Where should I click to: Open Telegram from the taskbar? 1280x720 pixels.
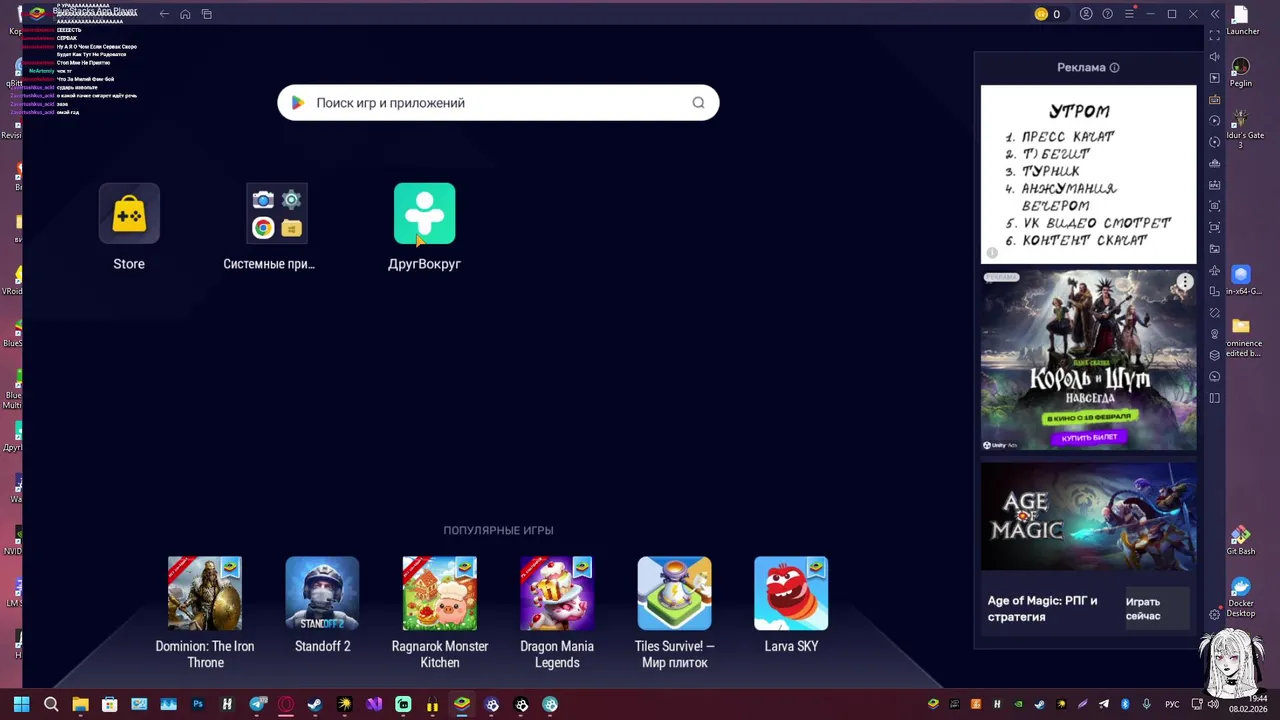pyautogui.click(x=257, y=704)
